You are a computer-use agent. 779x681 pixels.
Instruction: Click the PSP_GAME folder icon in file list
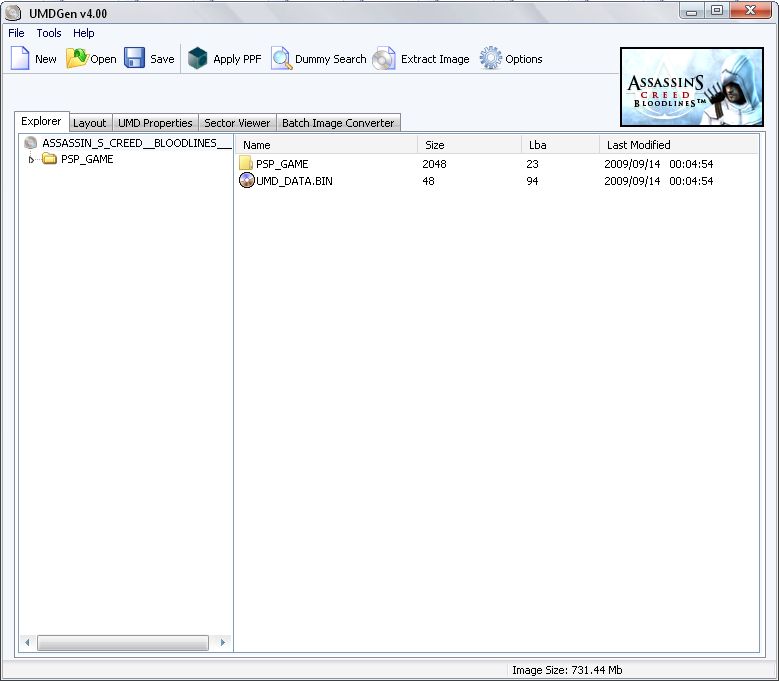click(246, 163)
